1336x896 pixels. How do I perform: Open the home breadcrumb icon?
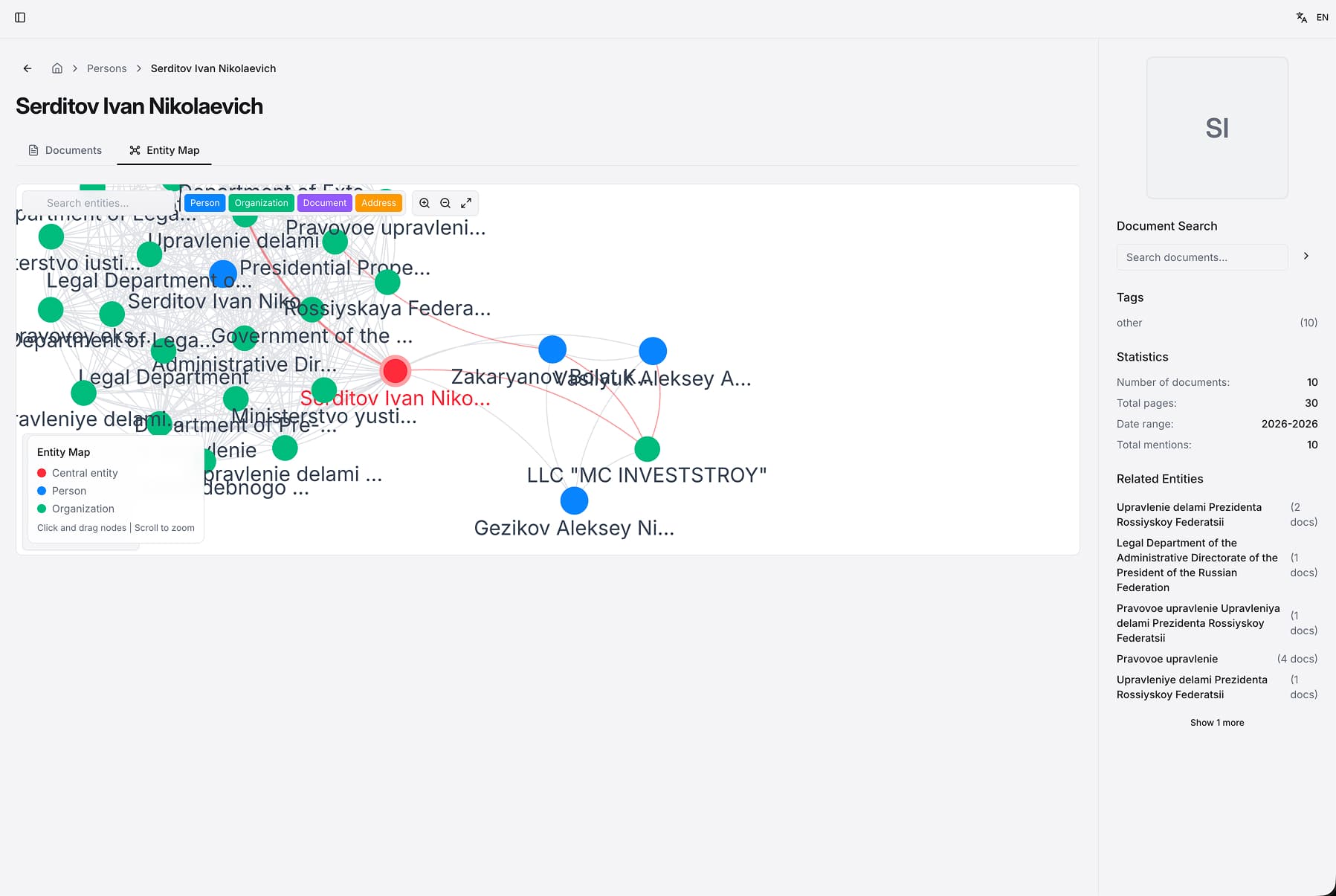57,68
